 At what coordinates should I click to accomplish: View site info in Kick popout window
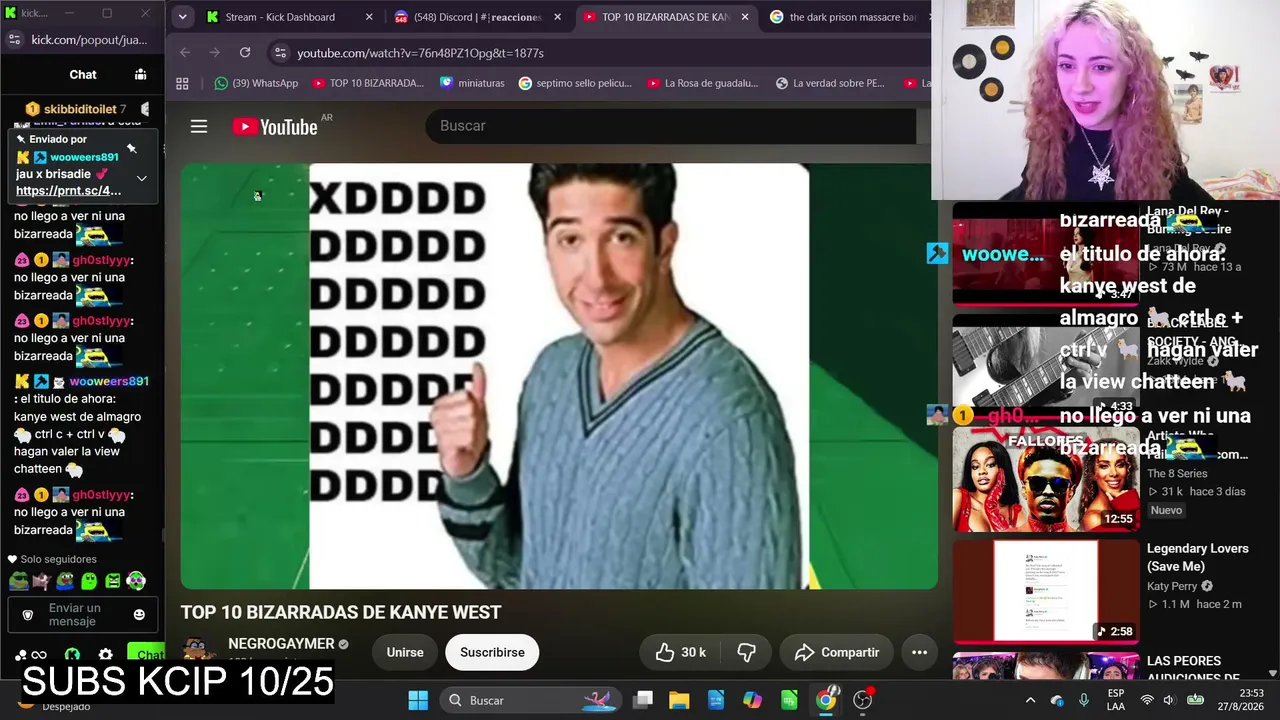pyautogui.click(x=14, y=39)
